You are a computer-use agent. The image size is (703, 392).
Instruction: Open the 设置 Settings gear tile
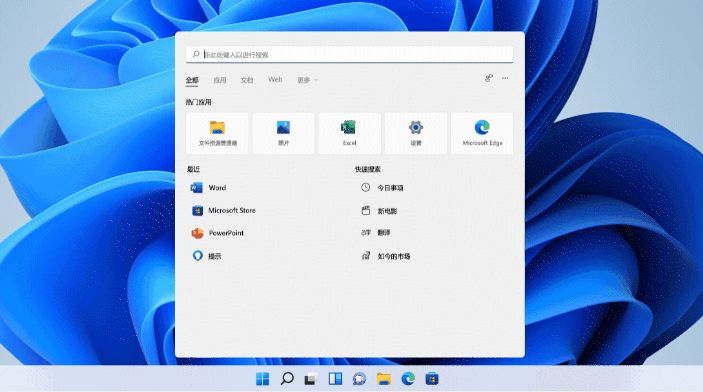[416, 133]
